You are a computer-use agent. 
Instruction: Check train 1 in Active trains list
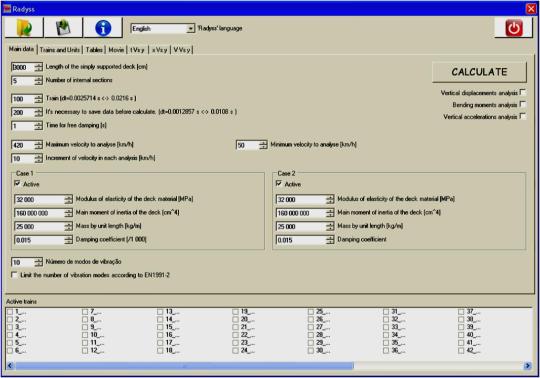[x=10, y=312]
